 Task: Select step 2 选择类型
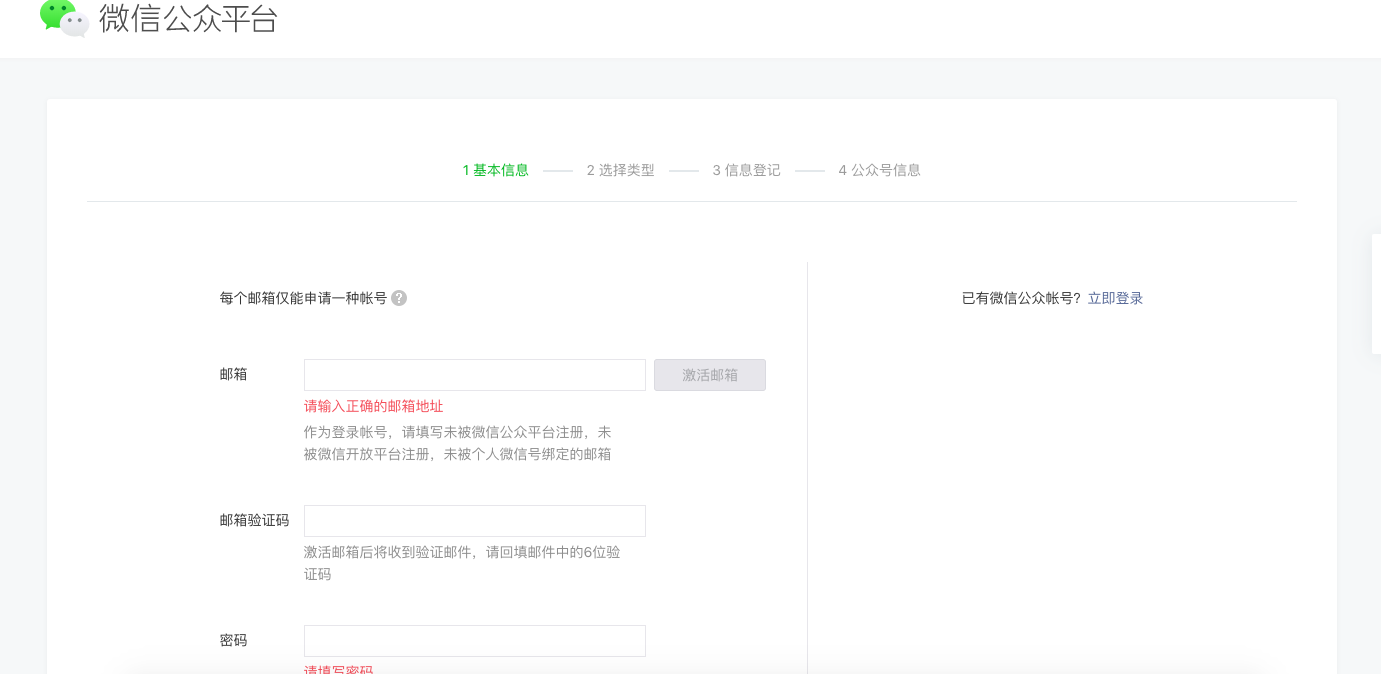[x=620, y=170]
